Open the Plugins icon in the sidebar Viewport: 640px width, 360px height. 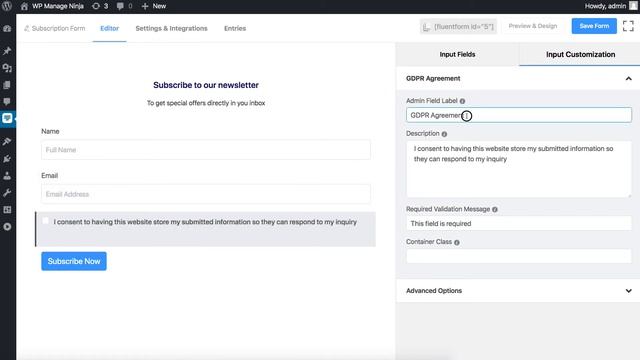(7, 159)
